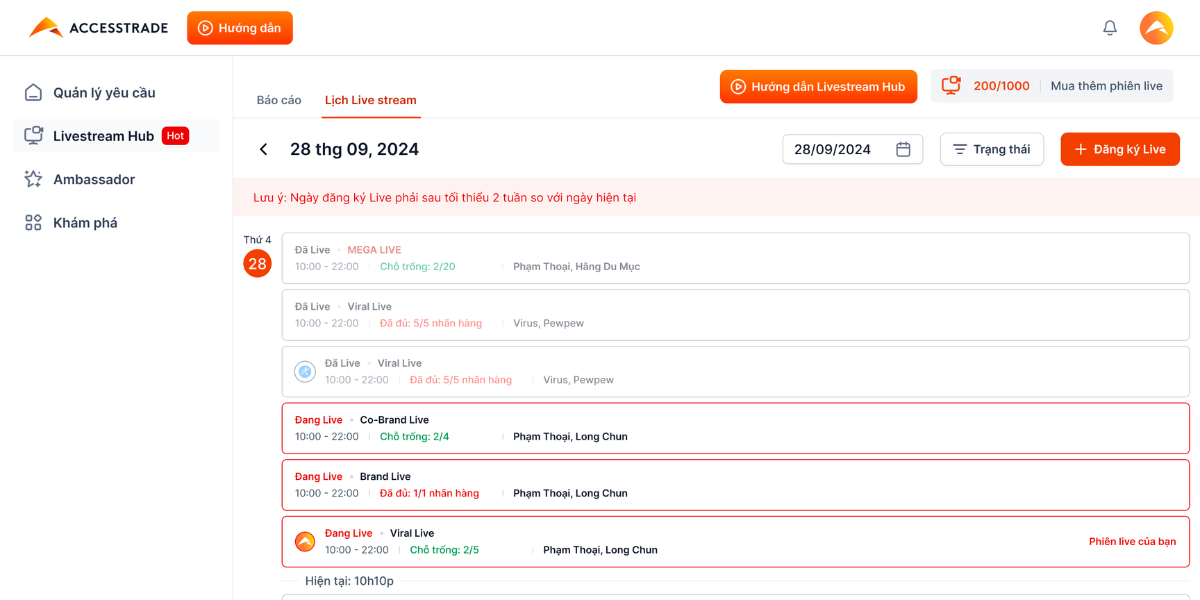This screenshot has height=600, width=1200.
Task: Click Mua thêm phiên live link
Action: pyautogui.click(x=1106, y=86)
